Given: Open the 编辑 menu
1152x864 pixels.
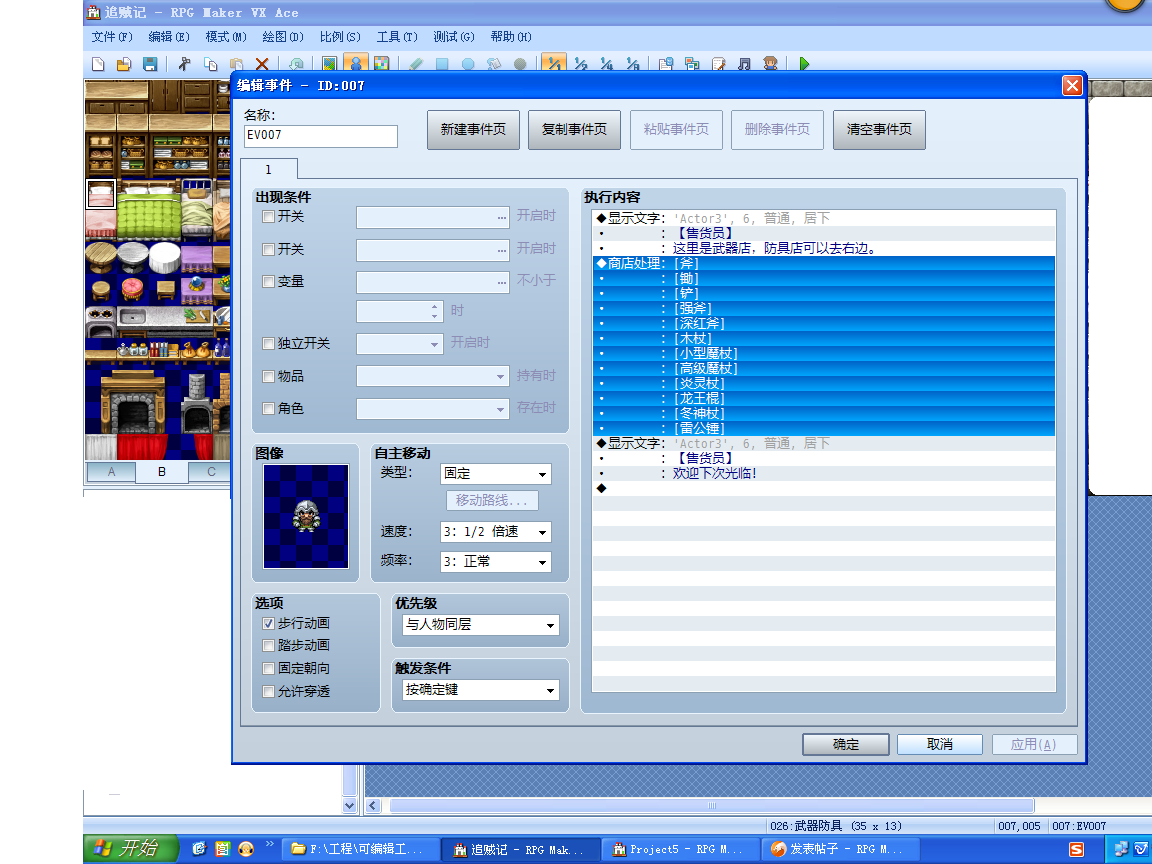Looking at the screenshot, I should [x=169, y=37].
